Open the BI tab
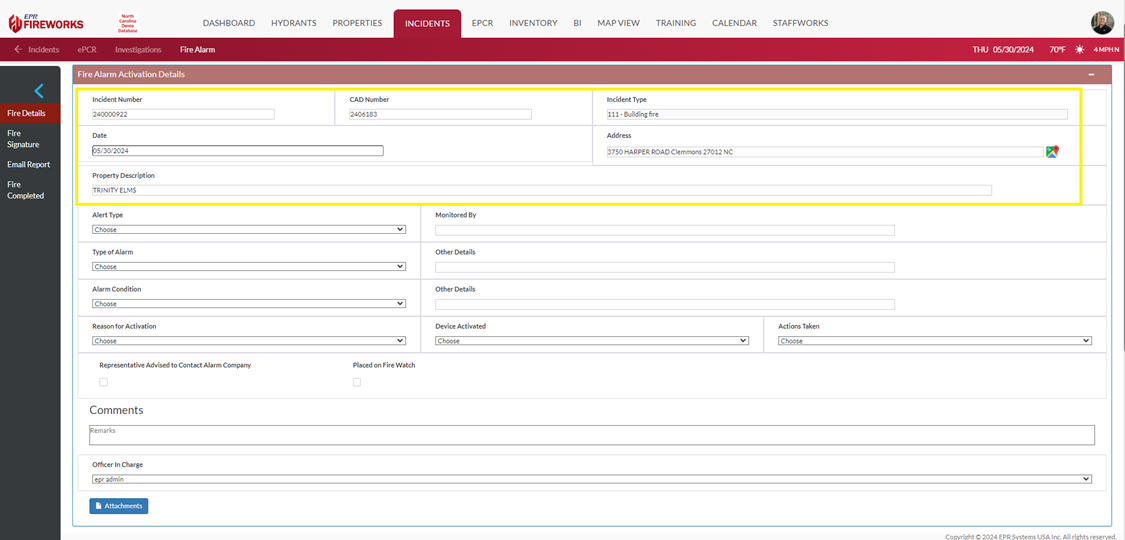The width and height of the screenshot is (1125, 540). tap(578, 23)
